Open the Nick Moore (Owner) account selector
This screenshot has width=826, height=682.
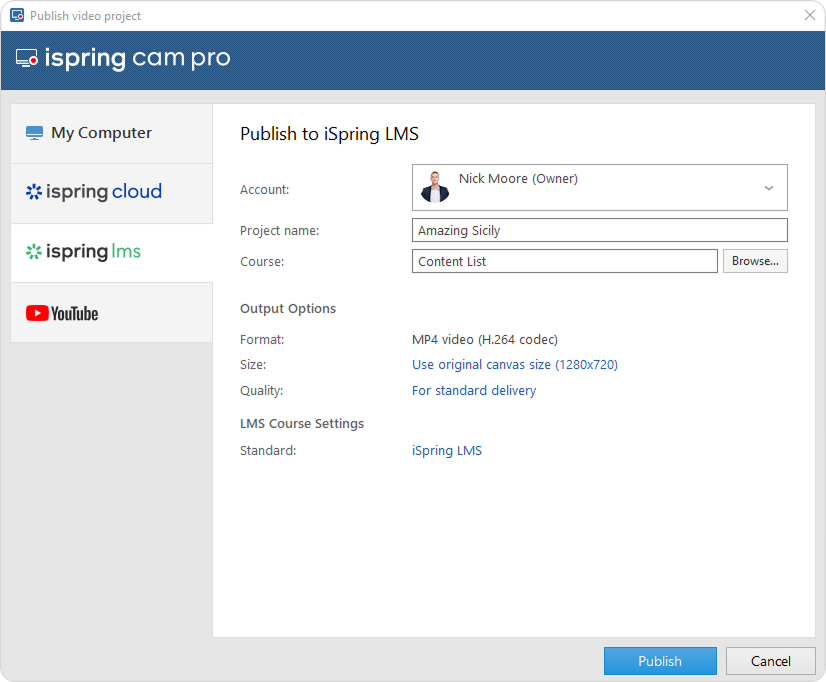(x=599, y=187)
